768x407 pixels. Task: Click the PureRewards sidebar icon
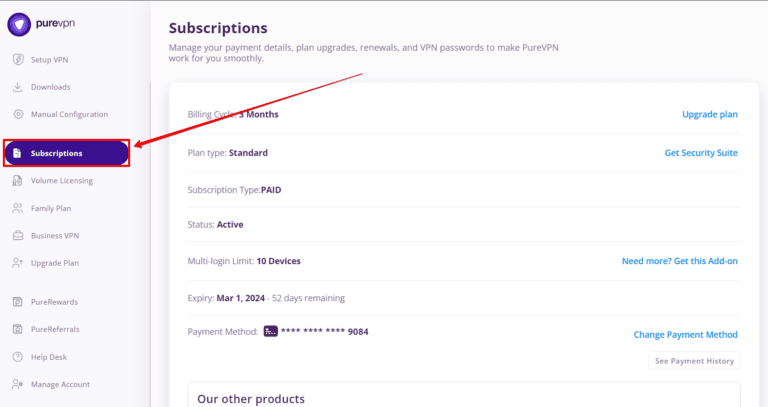coord(18,301)
